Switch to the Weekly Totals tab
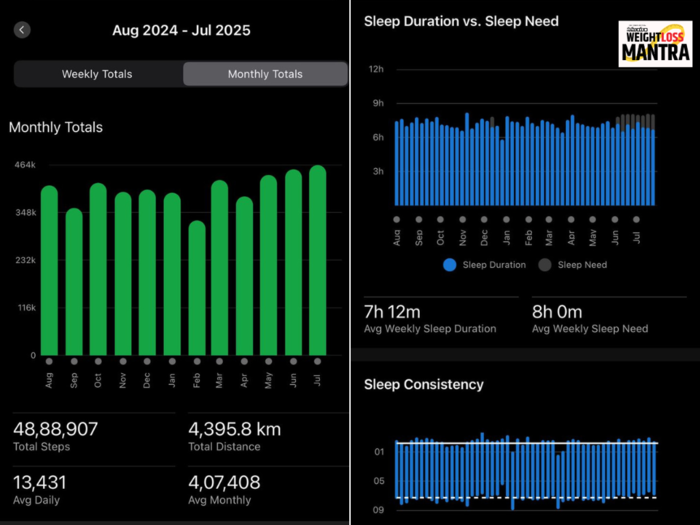The image size is (700, 525). pos(97,74)
